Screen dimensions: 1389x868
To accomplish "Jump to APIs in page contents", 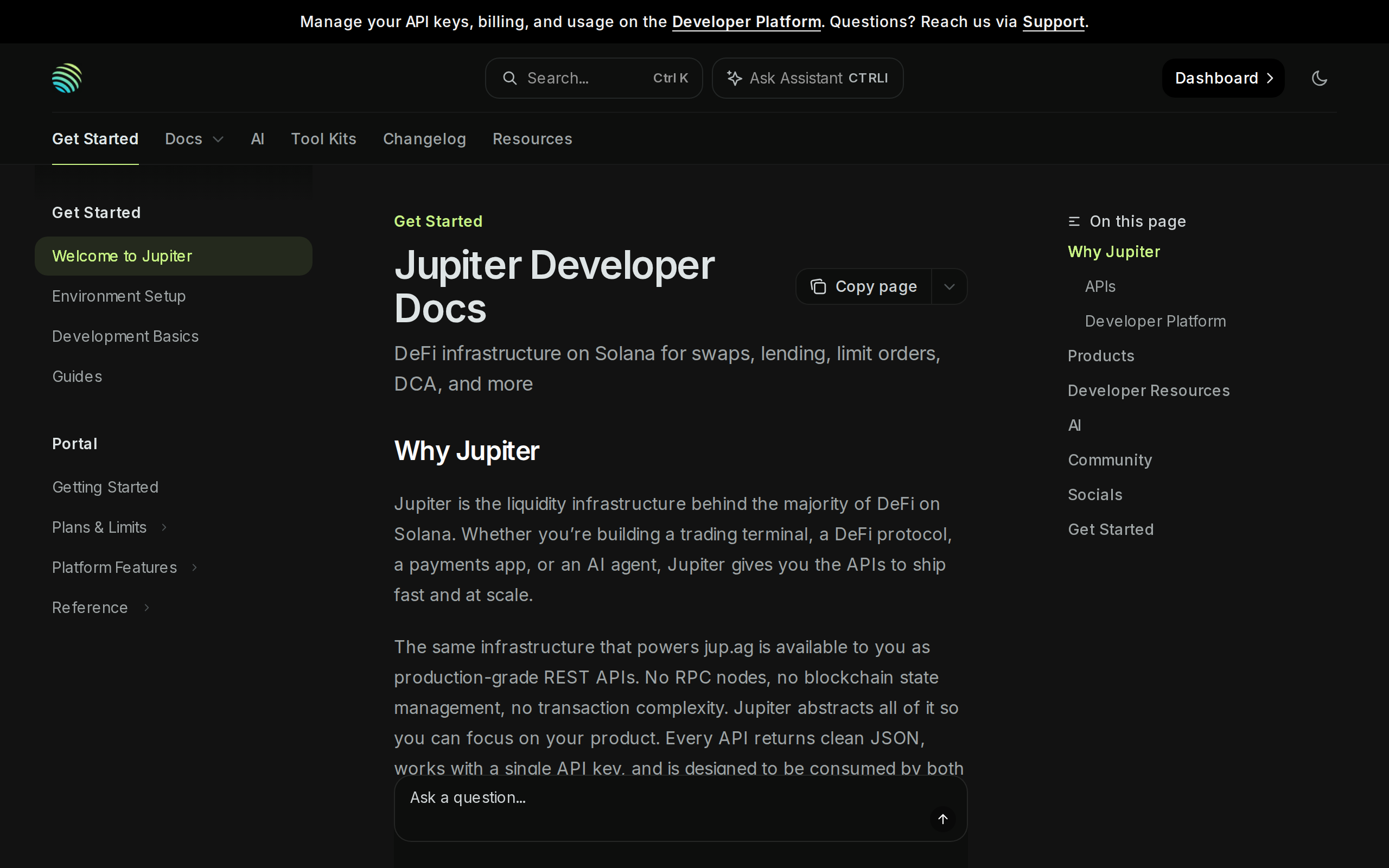I will click(x=1100, y=286).
